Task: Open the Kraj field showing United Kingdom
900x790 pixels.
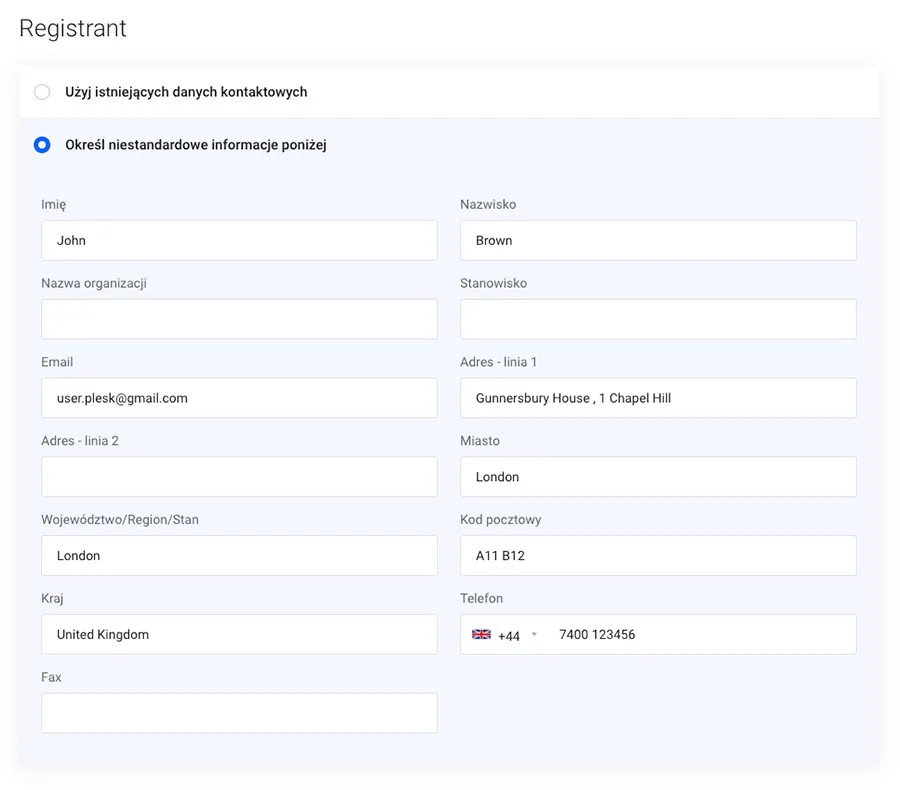Action: (239, 634)
